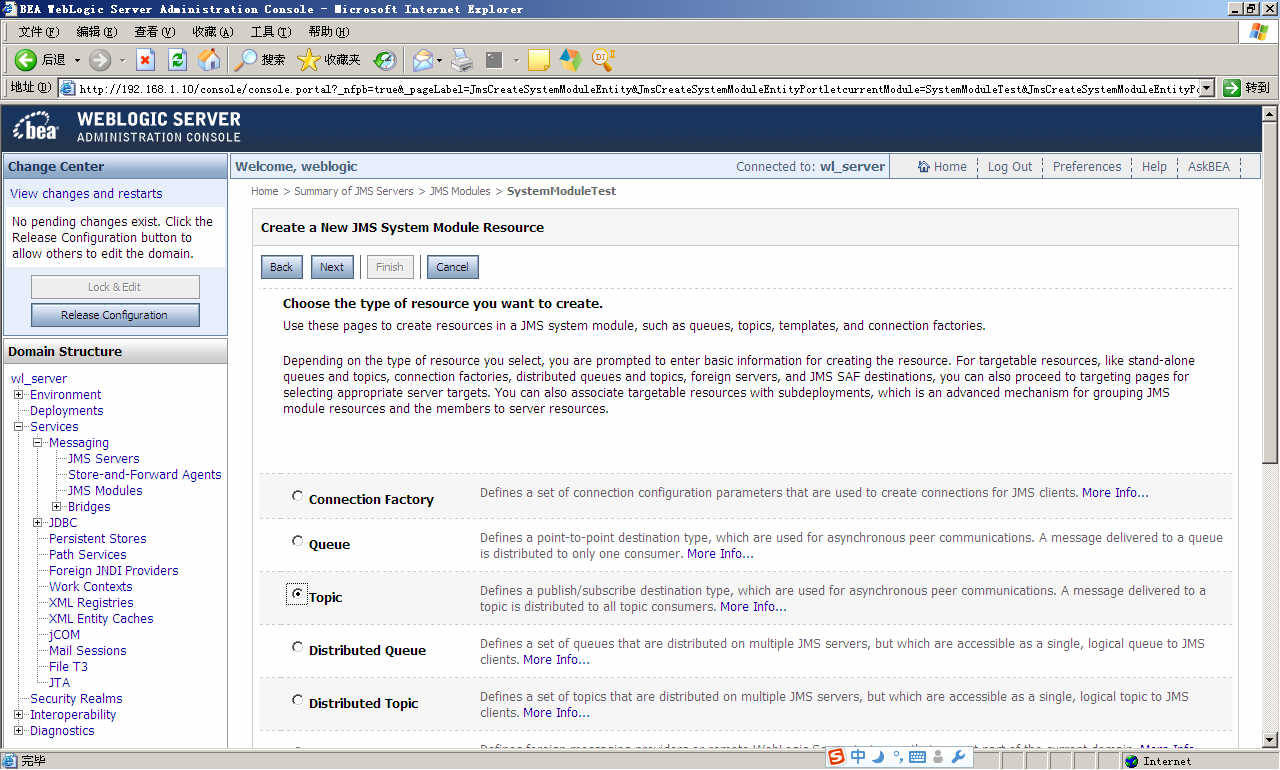
Task: Click the Internet zone globe in the status bar
Action: pos(1132,761)
